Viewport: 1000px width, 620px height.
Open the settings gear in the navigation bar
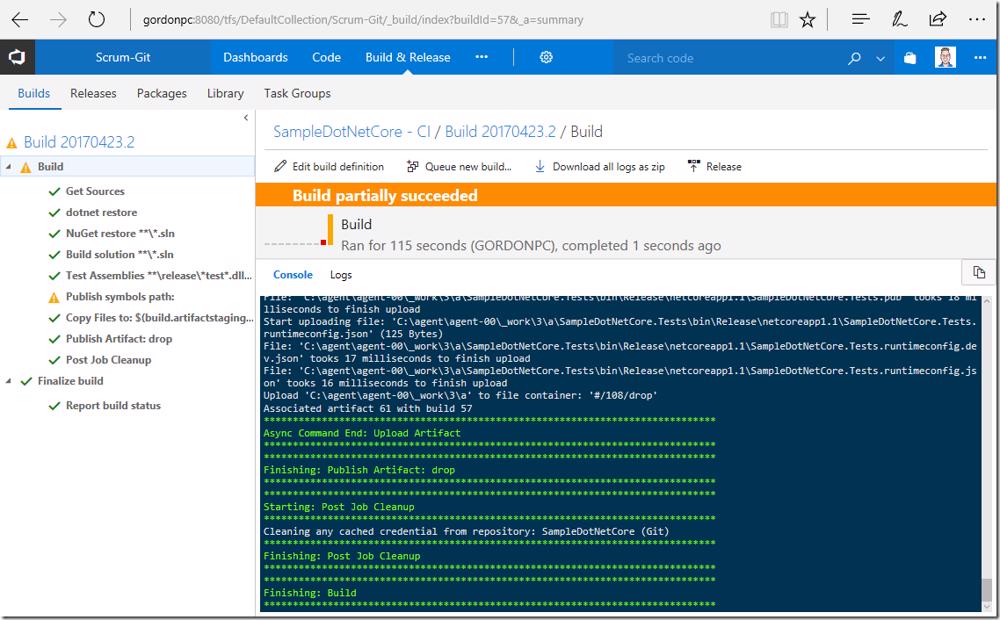[546, 57]
